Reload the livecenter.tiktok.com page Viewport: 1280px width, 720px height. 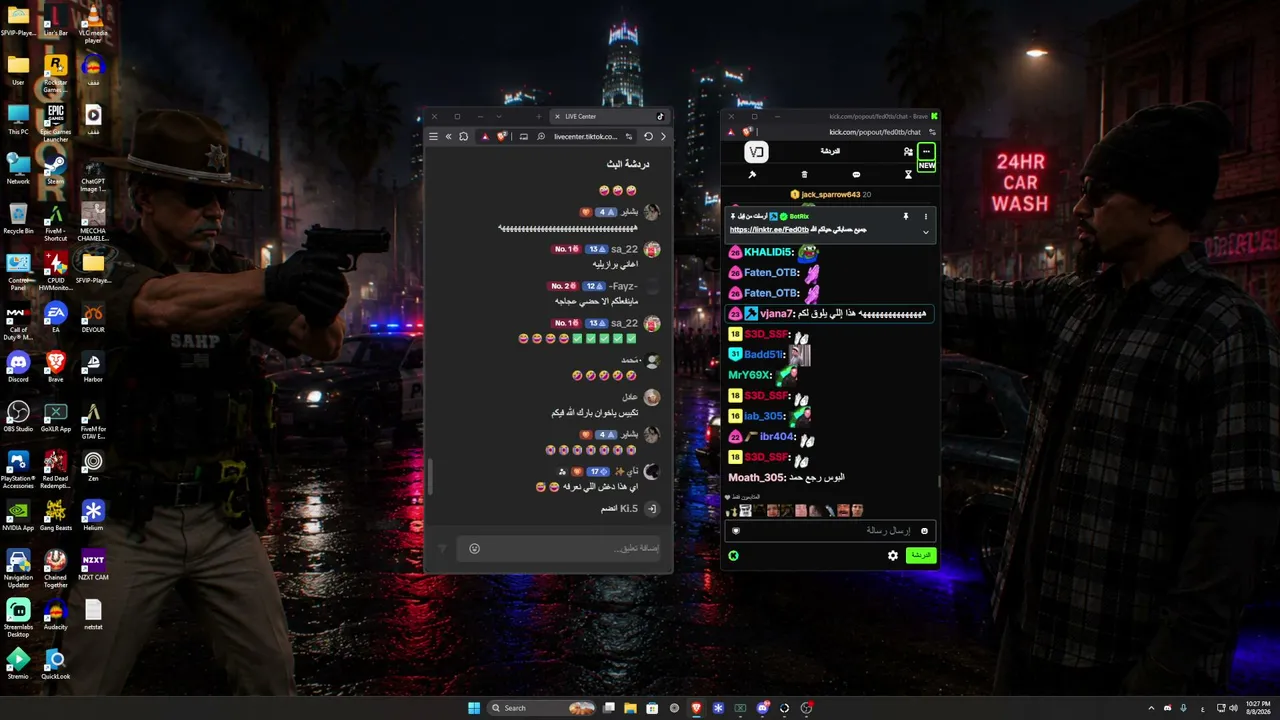click(x=648, y=137)
